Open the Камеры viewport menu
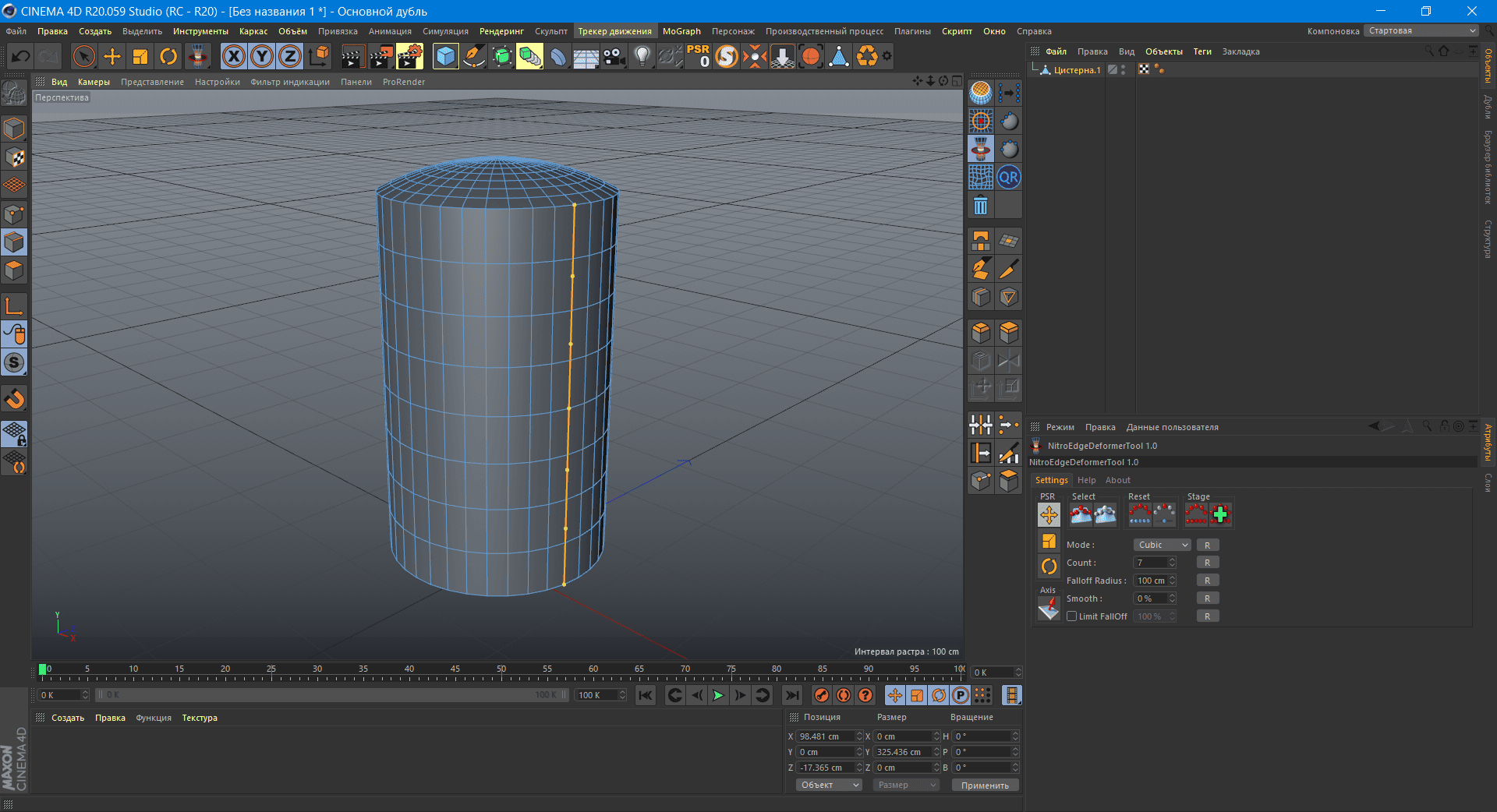The image size is (1497, 812). tap(94, 82)
